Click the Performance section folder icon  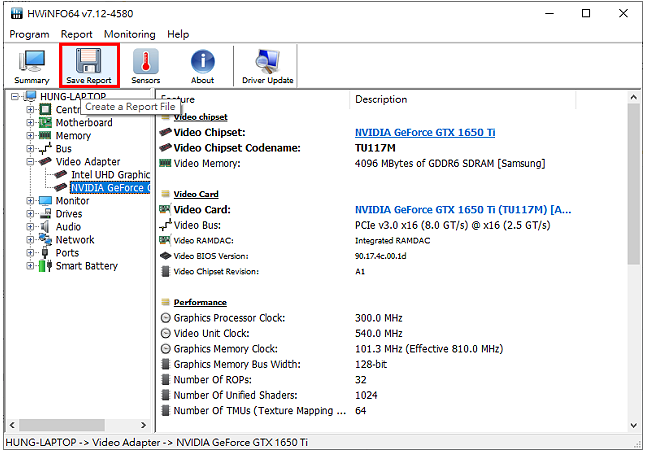click(165, 302)
